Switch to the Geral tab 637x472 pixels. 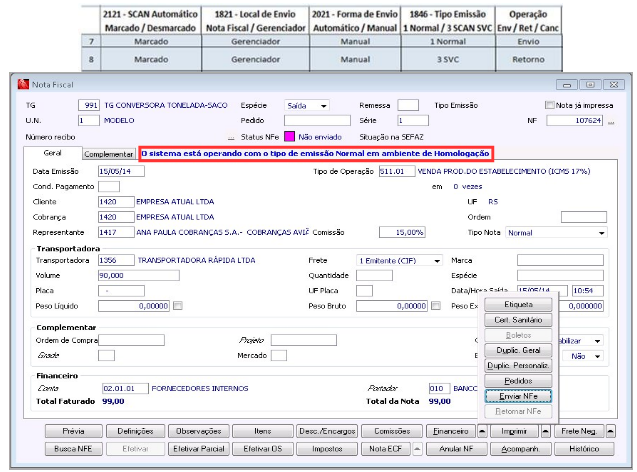point(52,153)
